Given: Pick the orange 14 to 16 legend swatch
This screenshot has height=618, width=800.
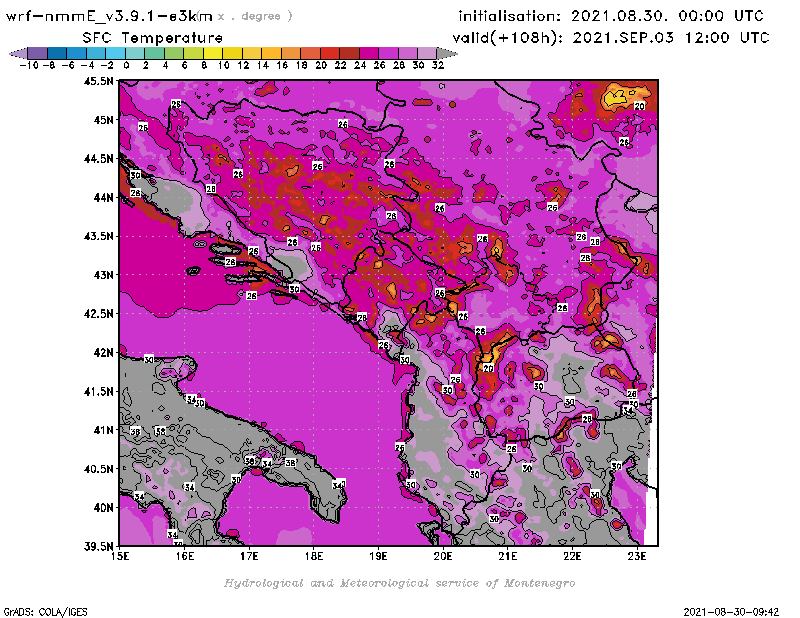Looking at the screenshot, I should coord(271,53).
